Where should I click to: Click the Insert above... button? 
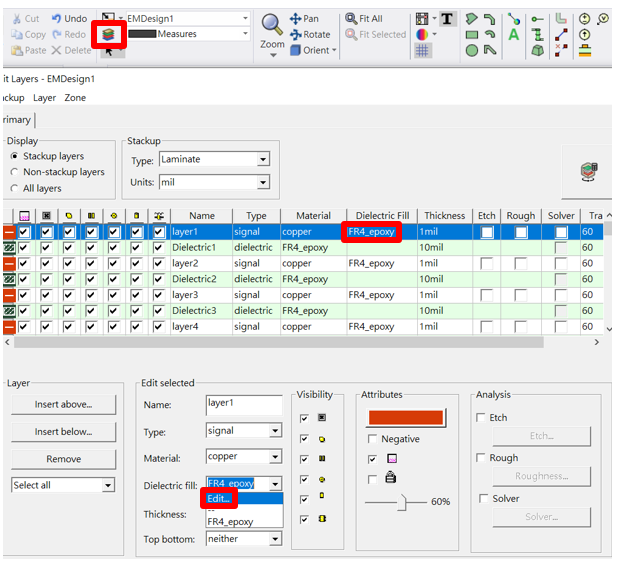(x=64, y=404)
